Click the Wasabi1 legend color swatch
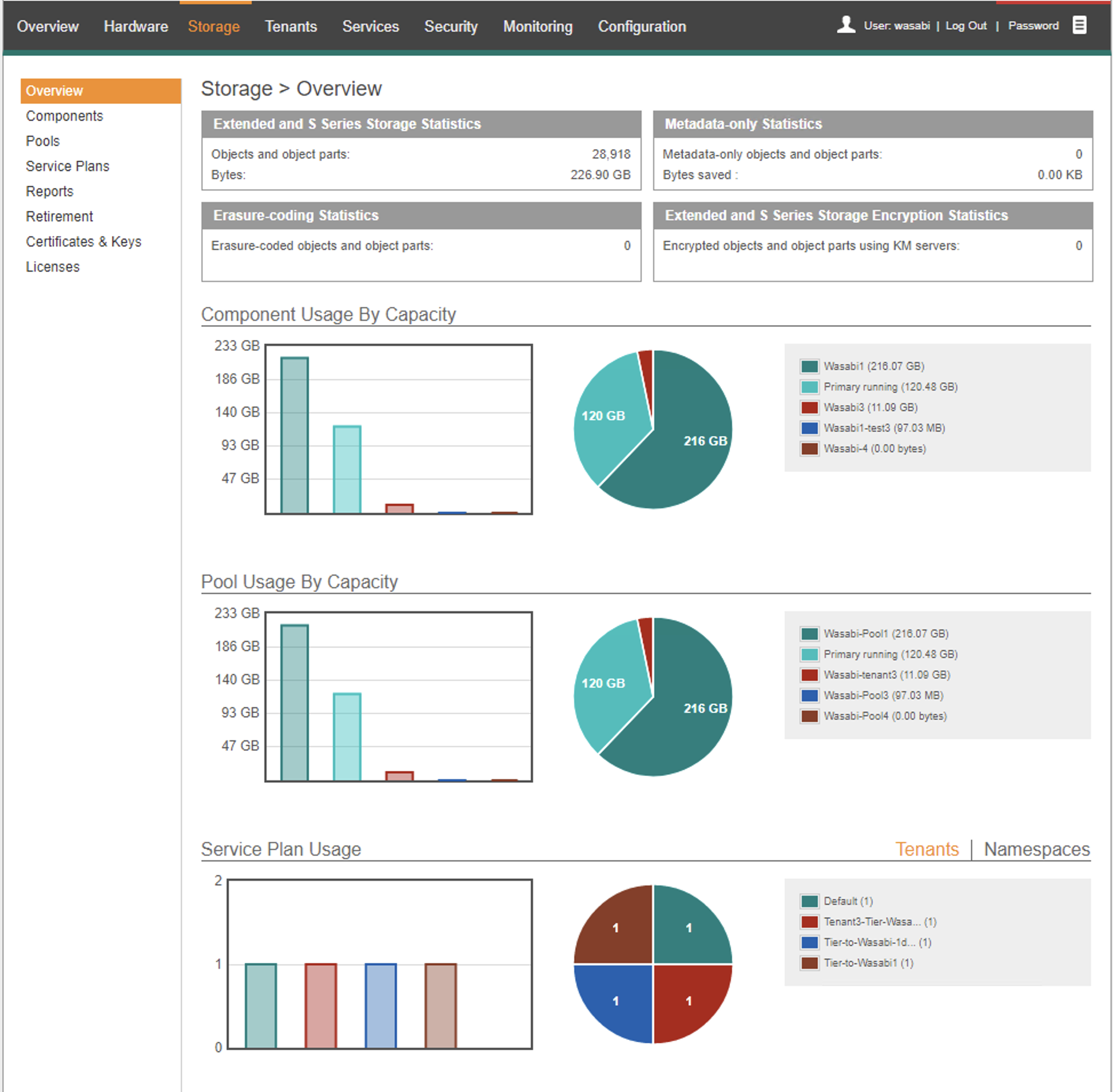The image size is (1113, 1092). [809, 366]
